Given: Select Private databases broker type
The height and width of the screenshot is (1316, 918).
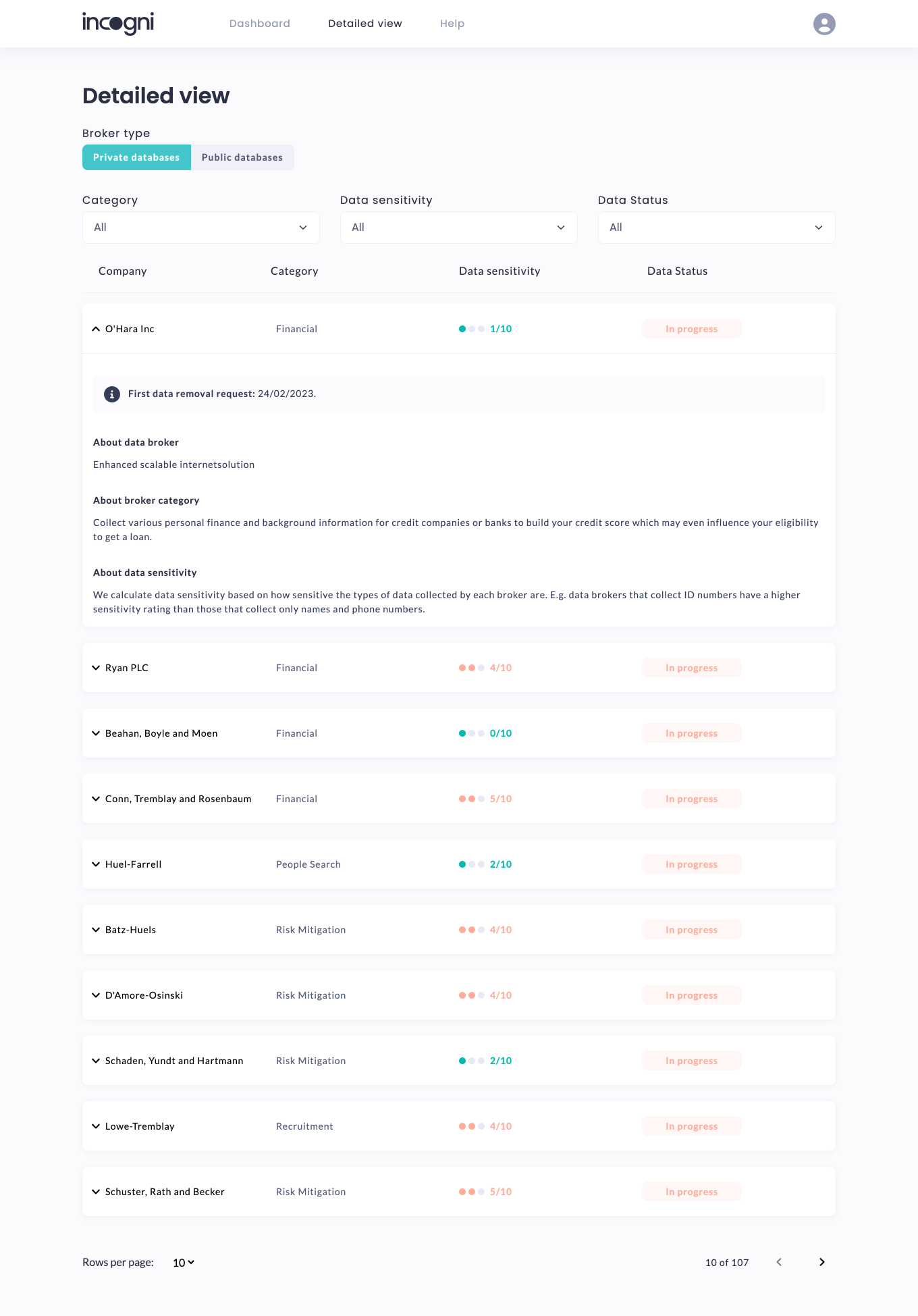Looking at the screenshot, I should [x=136, y=157].
